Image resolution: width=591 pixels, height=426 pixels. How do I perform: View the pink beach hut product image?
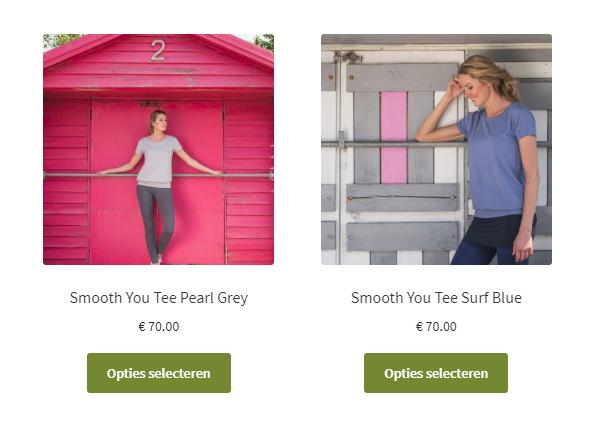click(x=158, y=149)
